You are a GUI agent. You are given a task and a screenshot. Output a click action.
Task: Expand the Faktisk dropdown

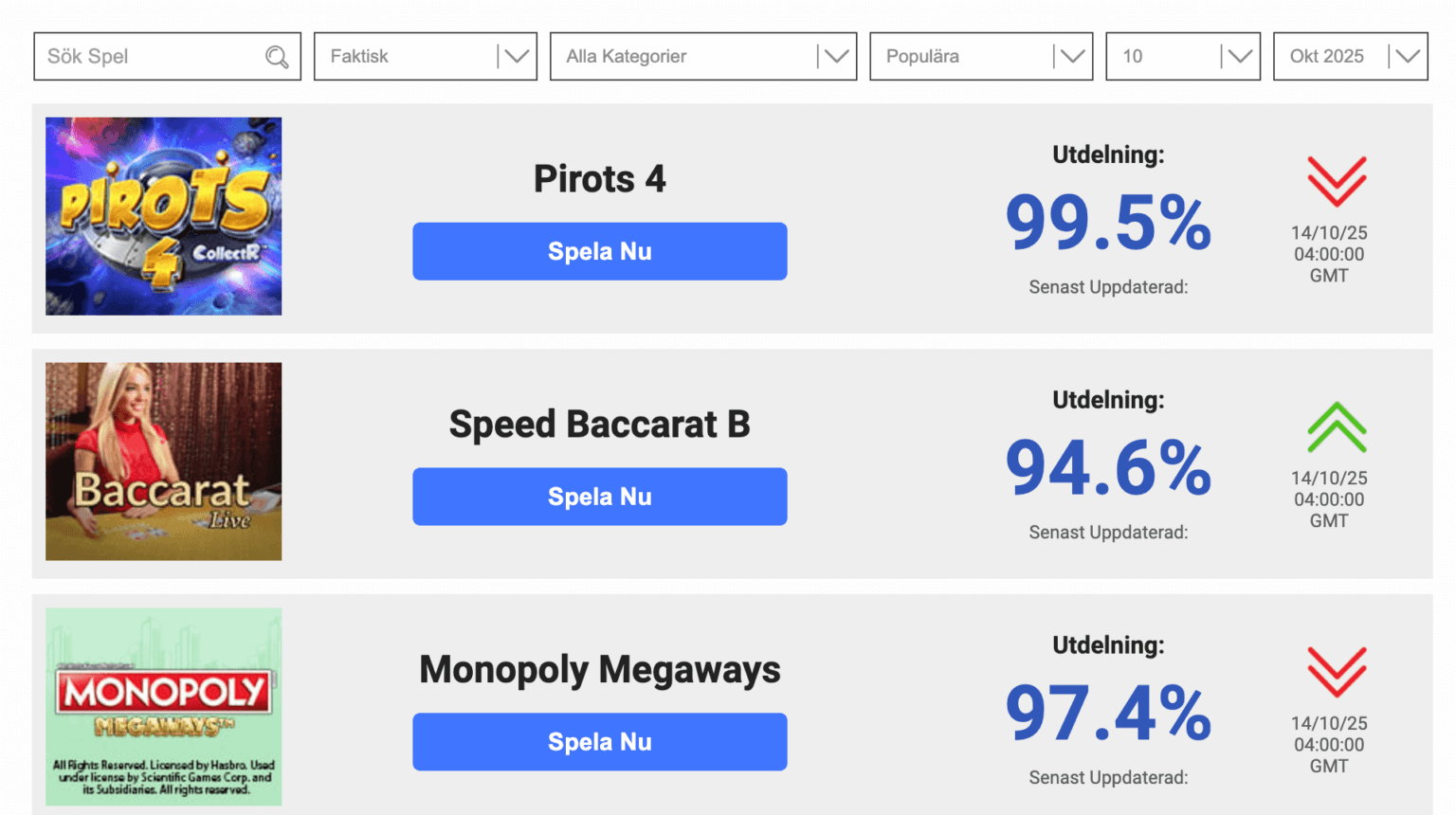425,57
